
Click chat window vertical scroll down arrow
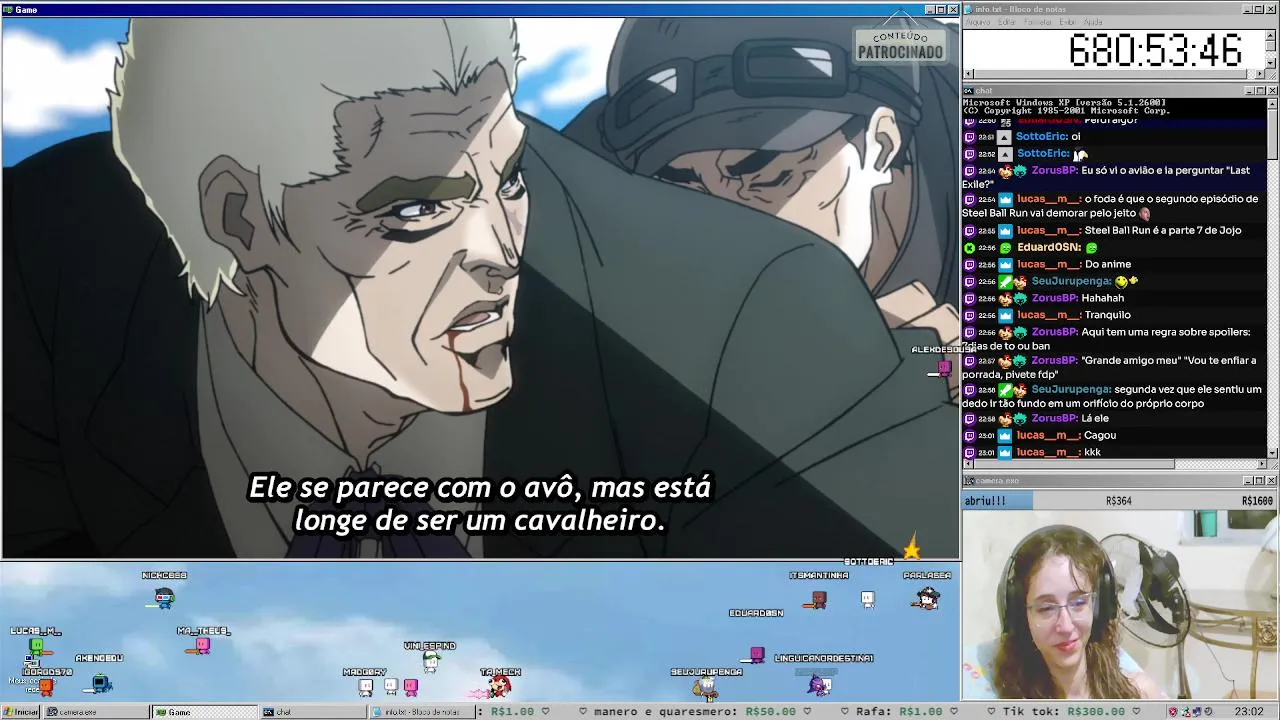pyautogui.click(x=1272, y=453)
